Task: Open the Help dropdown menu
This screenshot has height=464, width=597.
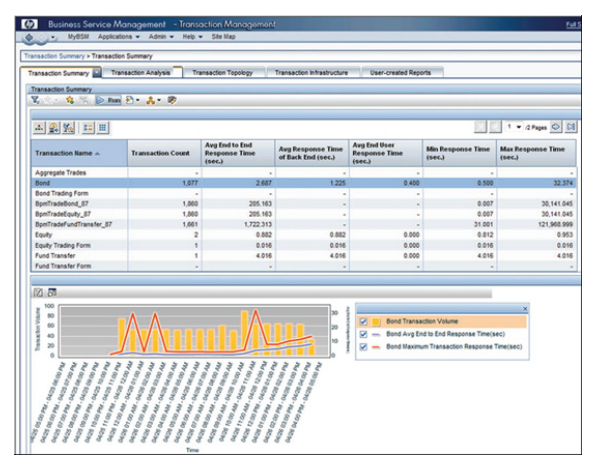Action: 192,37
